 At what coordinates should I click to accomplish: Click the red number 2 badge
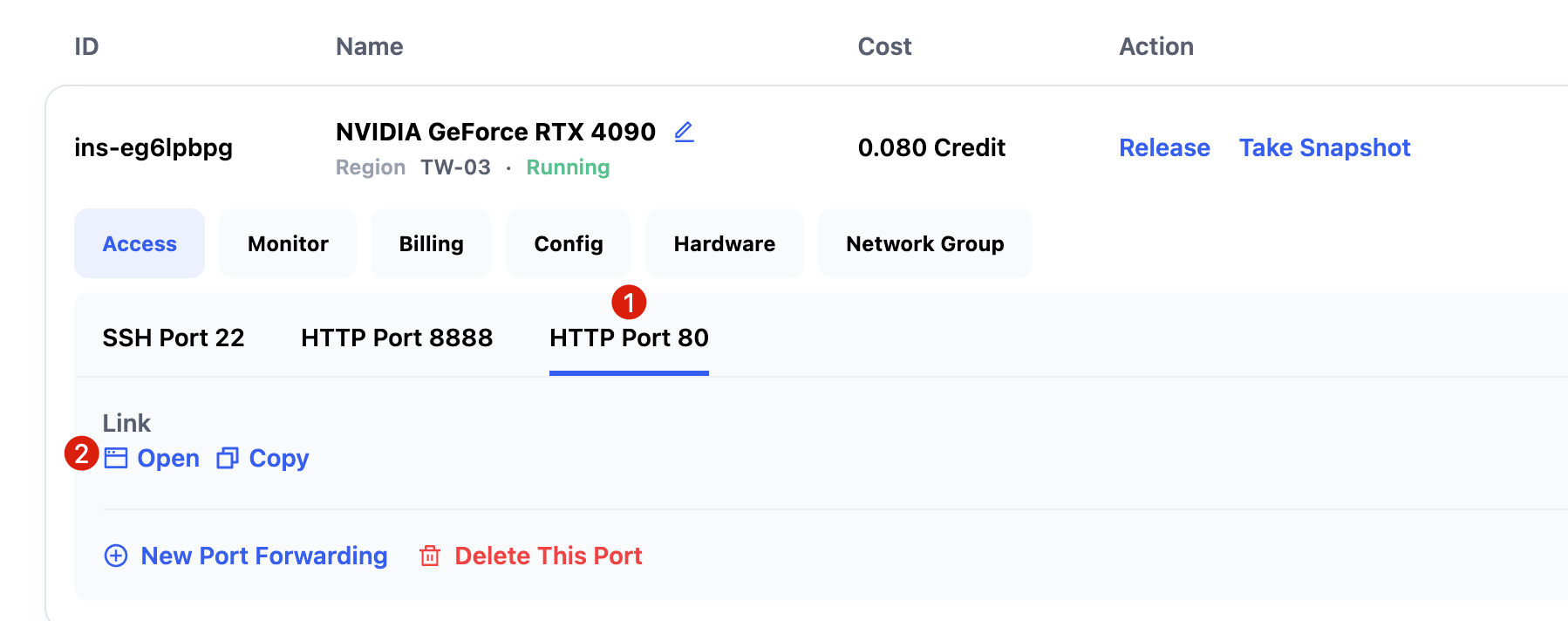tap(81, 454)
